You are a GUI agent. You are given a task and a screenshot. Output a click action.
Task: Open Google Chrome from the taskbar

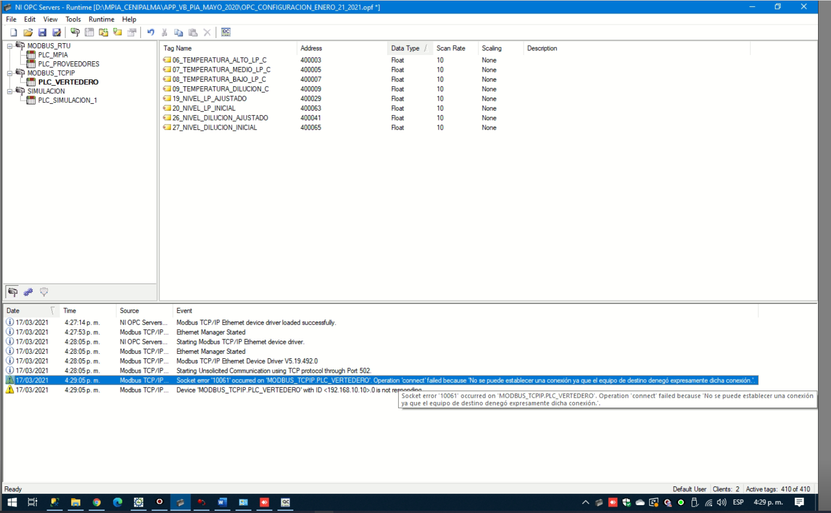point(96,502)
